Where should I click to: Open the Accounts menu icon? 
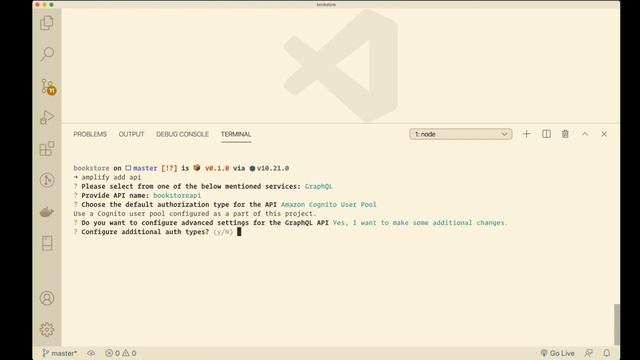click(47, 298)
